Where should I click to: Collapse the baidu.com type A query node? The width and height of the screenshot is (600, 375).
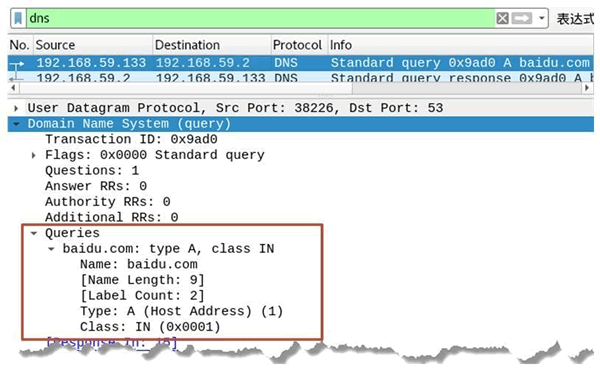pyautogui.click(x=51, y=249)
